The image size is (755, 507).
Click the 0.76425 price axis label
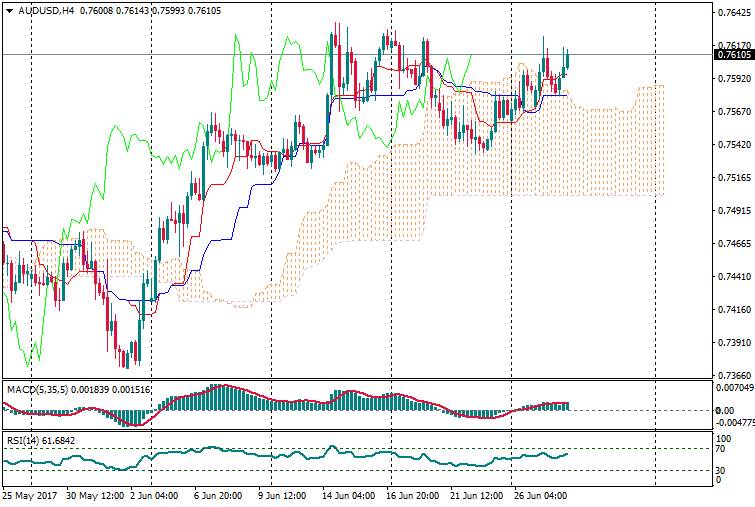click(734, 13)
